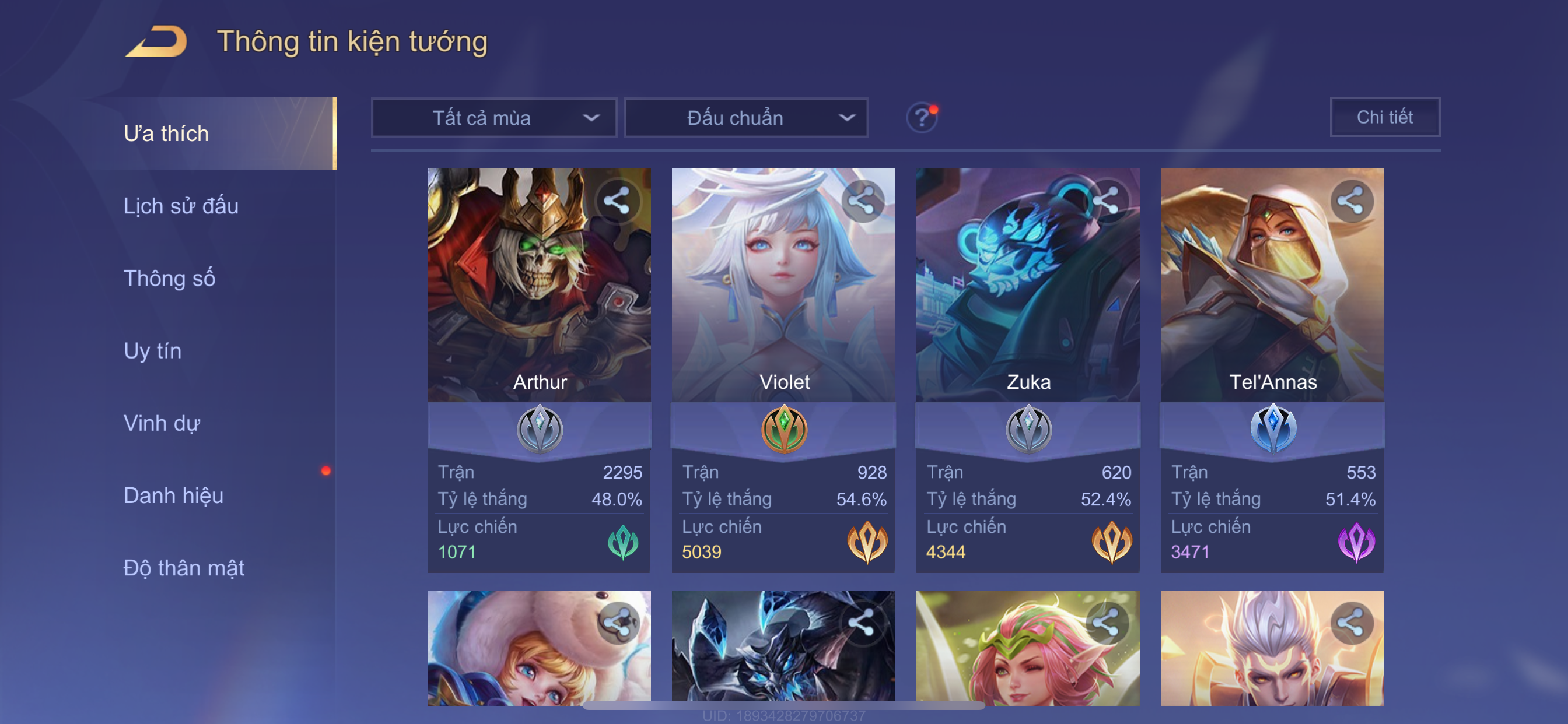Click Violet's green proficiency badge
This screenshot has width=1568, height=724.
[x=784, y=429]
